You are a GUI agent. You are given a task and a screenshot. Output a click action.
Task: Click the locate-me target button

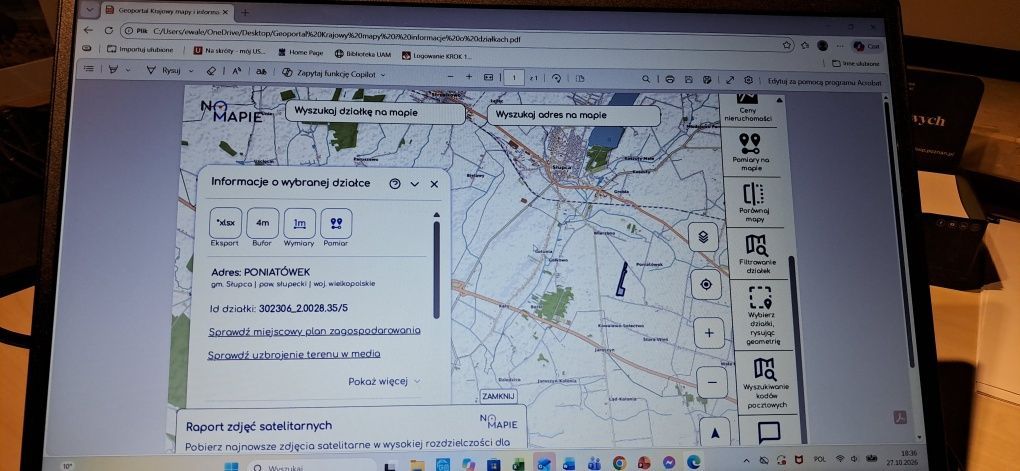(x=706, y=284)
